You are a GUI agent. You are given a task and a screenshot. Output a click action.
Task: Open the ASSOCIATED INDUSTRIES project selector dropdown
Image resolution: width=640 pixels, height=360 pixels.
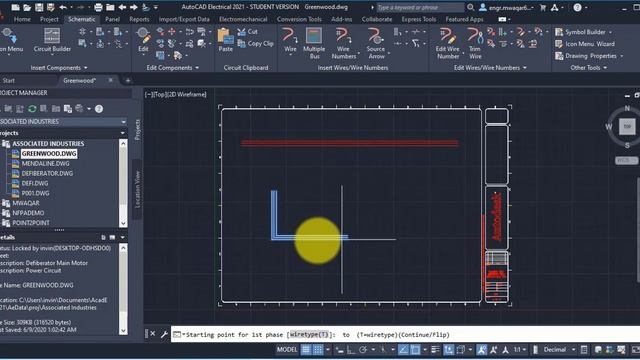pyautogui.click(x=123, y=122)
